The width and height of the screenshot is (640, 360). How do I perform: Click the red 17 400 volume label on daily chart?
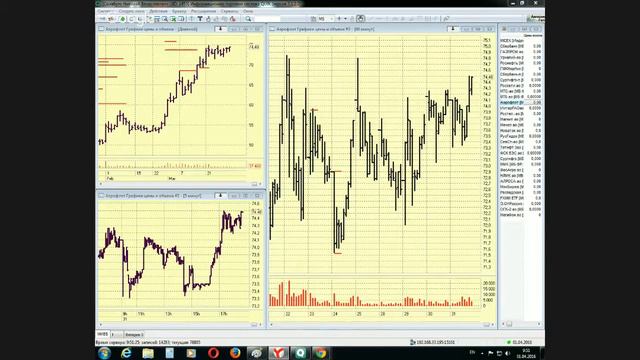255,166
